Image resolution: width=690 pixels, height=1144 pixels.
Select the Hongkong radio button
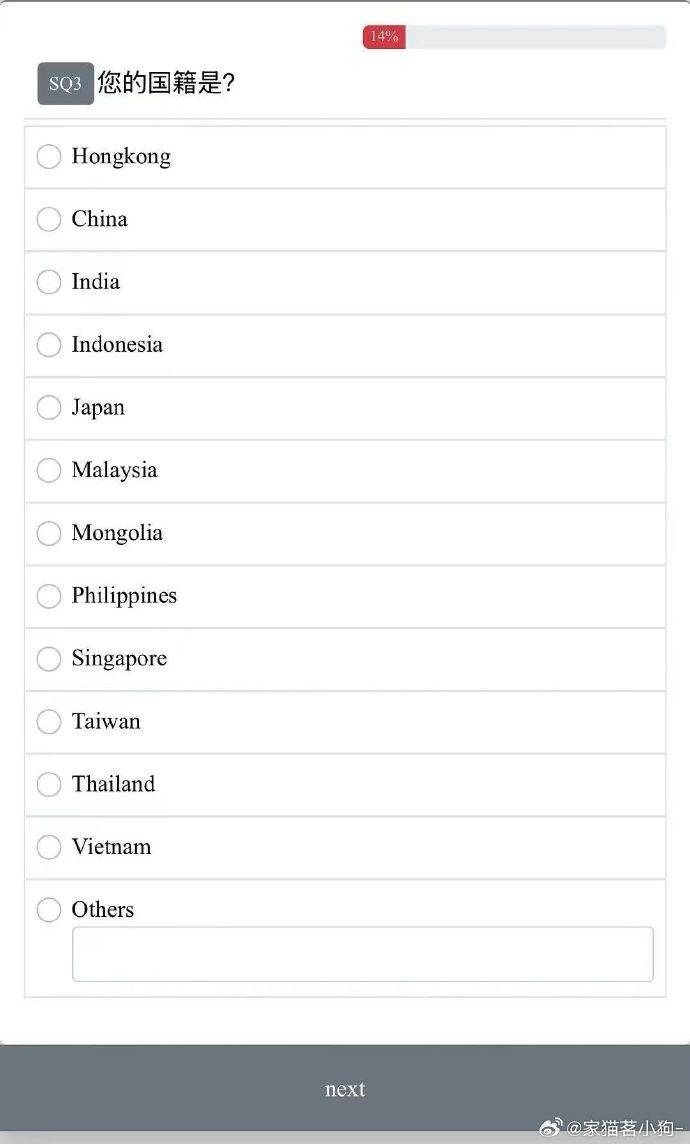(x=49, y=156)
